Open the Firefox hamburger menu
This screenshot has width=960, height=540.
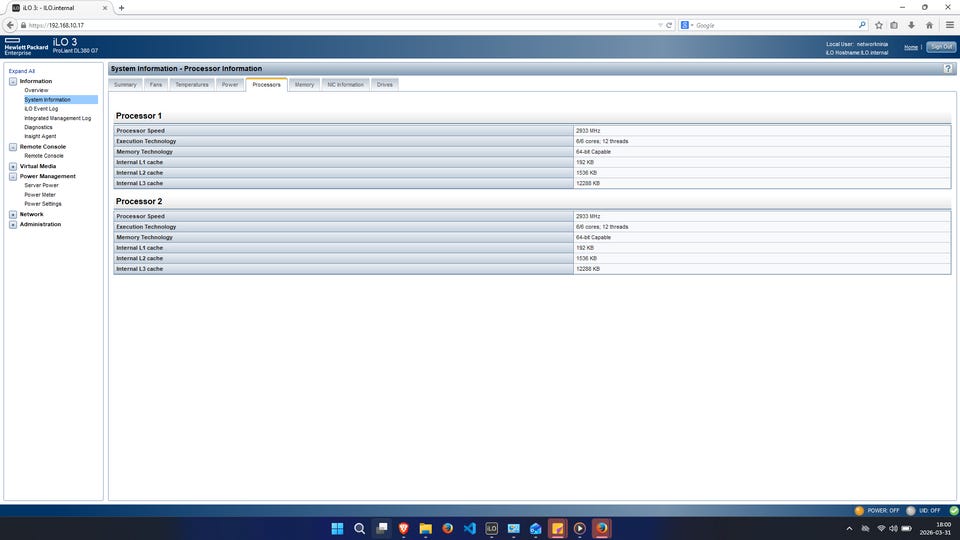tap(948, 25)
